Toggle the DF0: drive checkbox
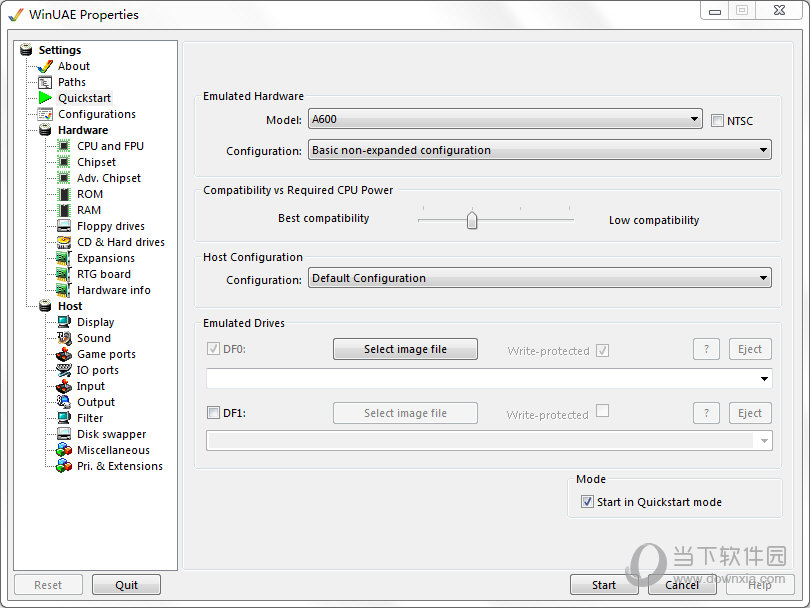This screenshot has width=810, height=608. click(213, 349)
